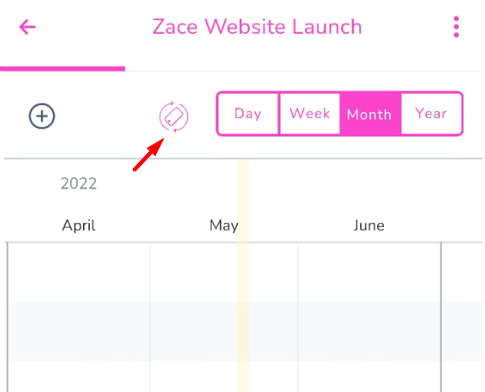The width and height of the screenshot is (485, 392).
Task: Select the May column header
Action: coord(224,226)
